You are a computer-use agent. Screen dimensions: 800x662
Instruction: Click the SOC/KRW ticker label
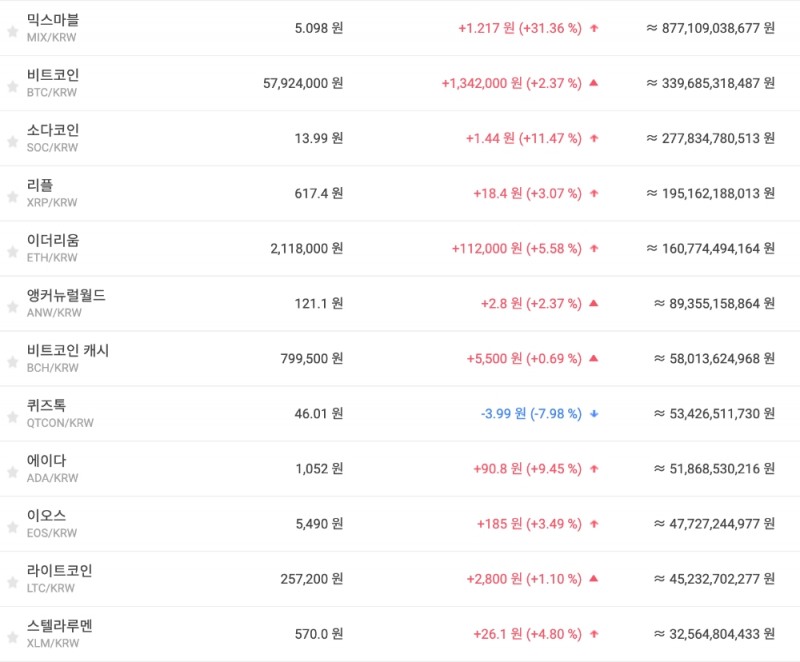(x=52, y=147)
